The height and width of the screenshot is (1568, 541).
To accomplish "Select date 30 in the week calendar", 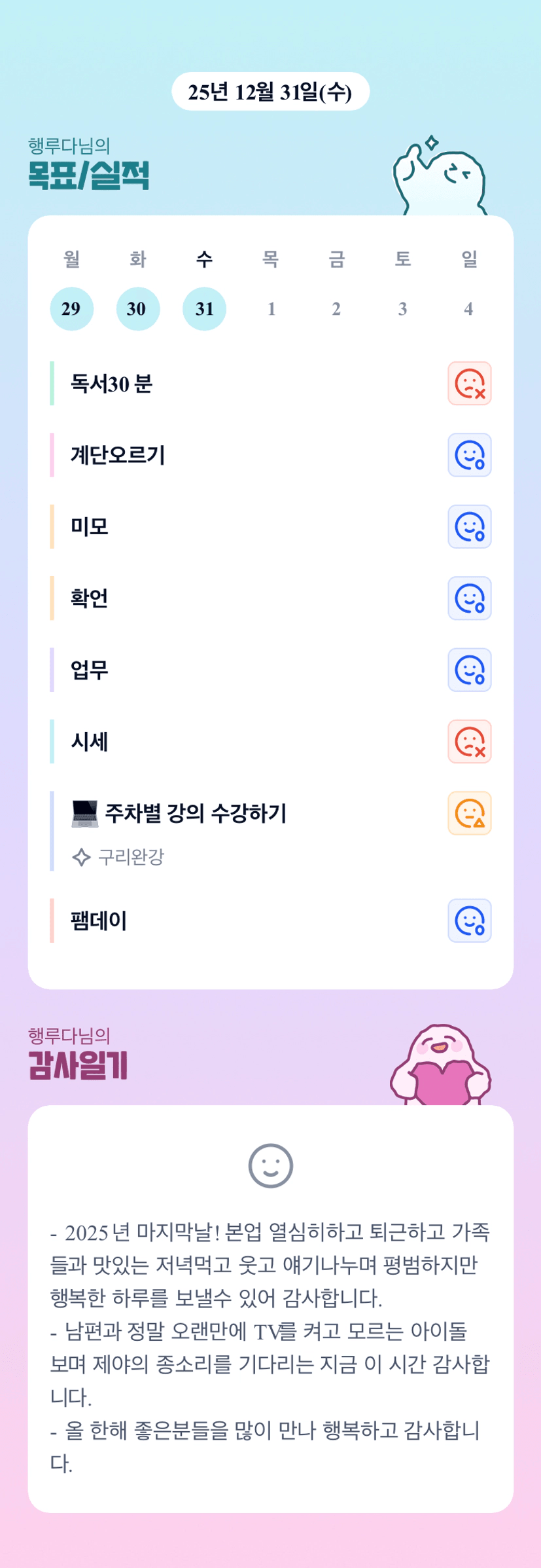I will click(x=137, y=308).
